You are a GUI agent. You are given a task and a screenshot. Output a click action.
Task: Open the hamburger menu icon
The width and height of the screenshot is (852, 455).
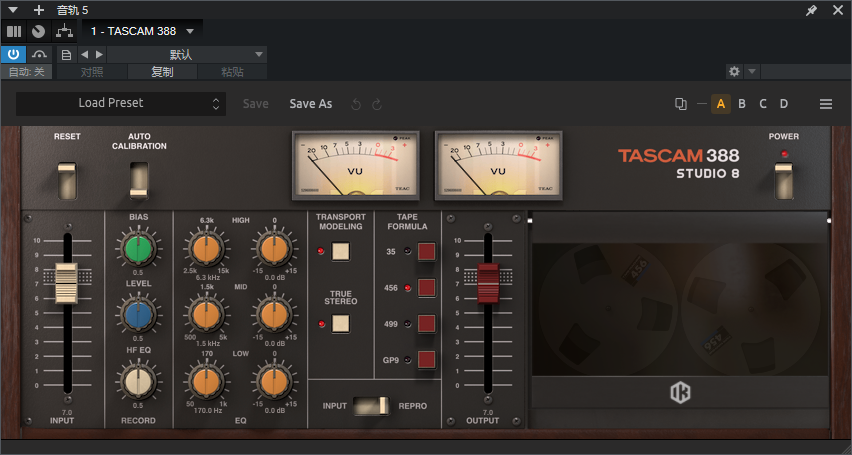tap(826, 104)
